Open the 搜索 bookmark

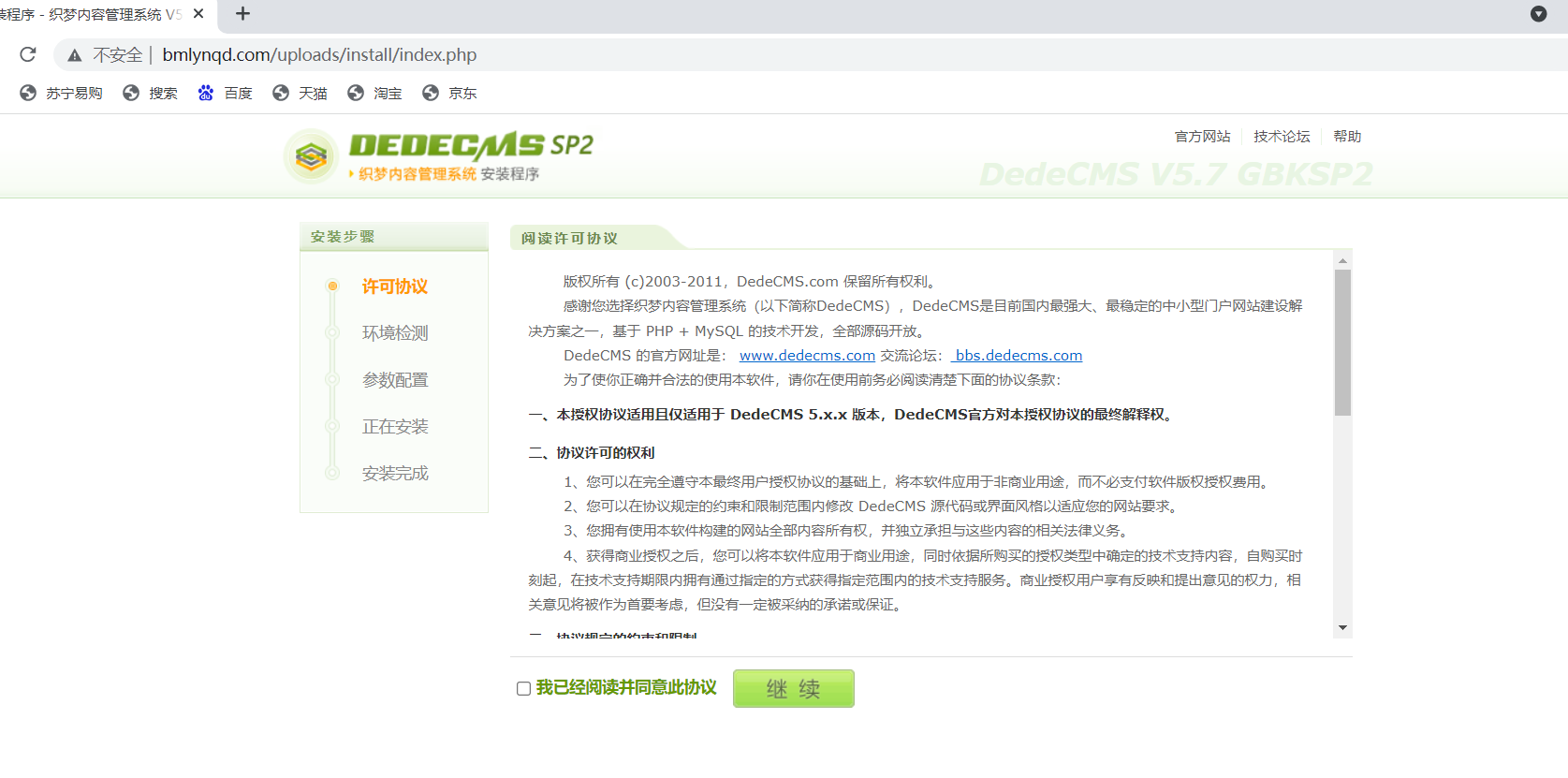click(x=150, y=93)
